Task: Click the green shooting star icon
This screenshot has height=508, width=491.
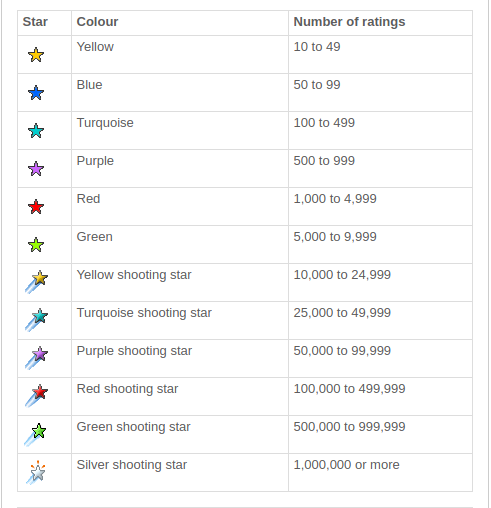Action: click(35, 434)
